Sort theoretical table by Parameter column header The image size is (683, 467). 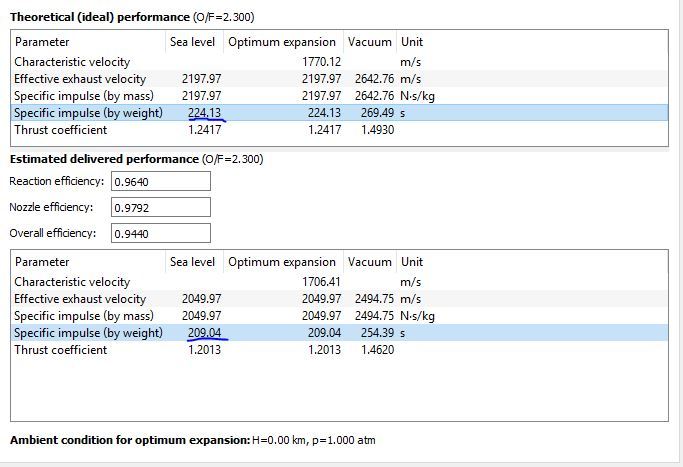88,42
